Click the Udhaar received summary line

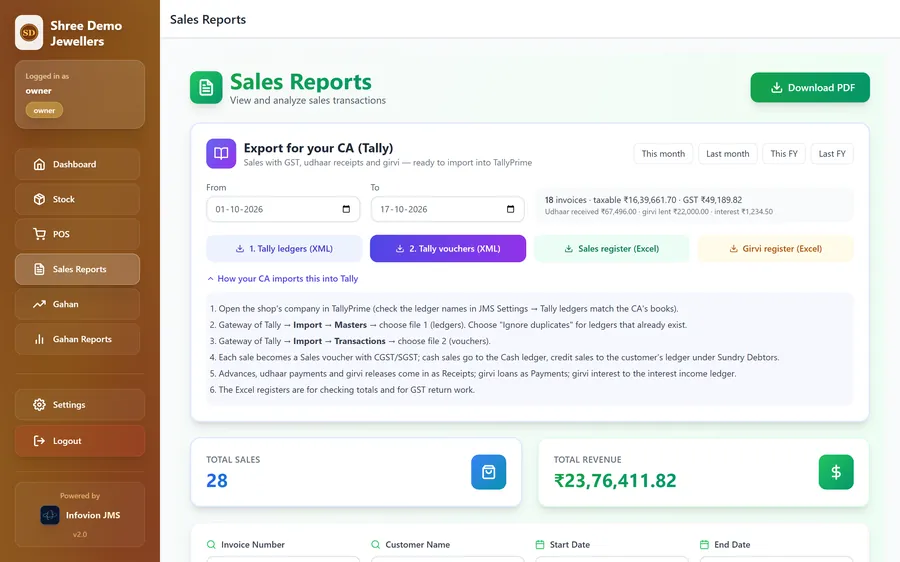point(658,212)
